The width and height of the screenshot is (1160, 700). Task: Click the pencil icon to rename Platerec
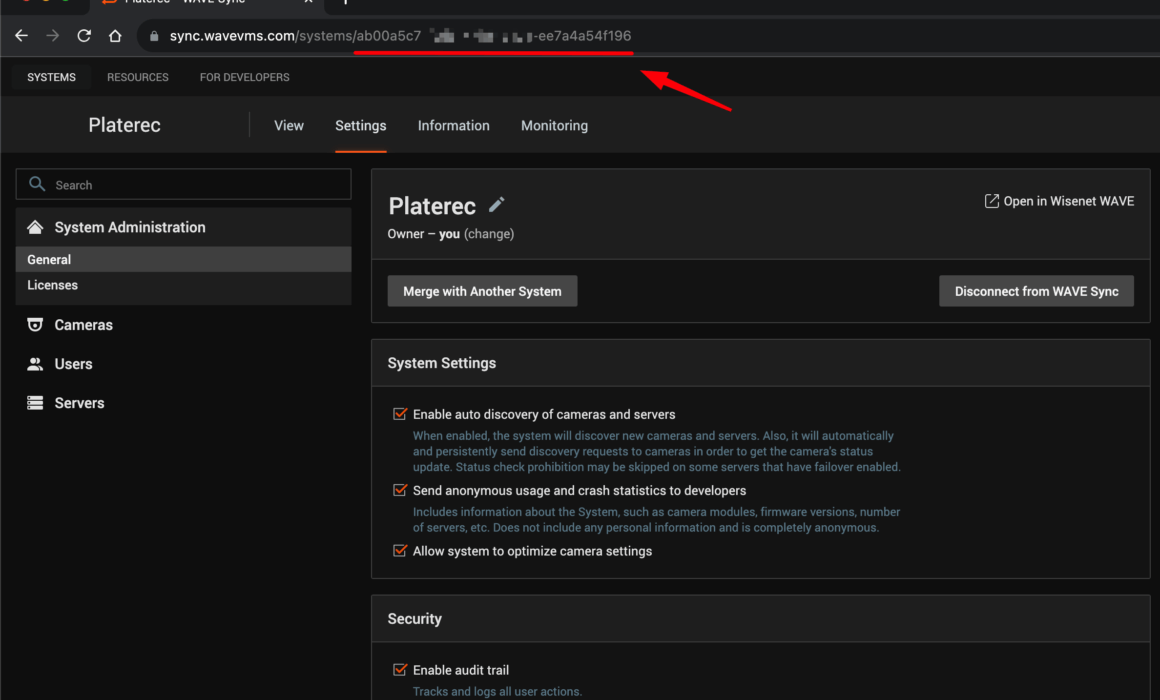click(496, 204)
